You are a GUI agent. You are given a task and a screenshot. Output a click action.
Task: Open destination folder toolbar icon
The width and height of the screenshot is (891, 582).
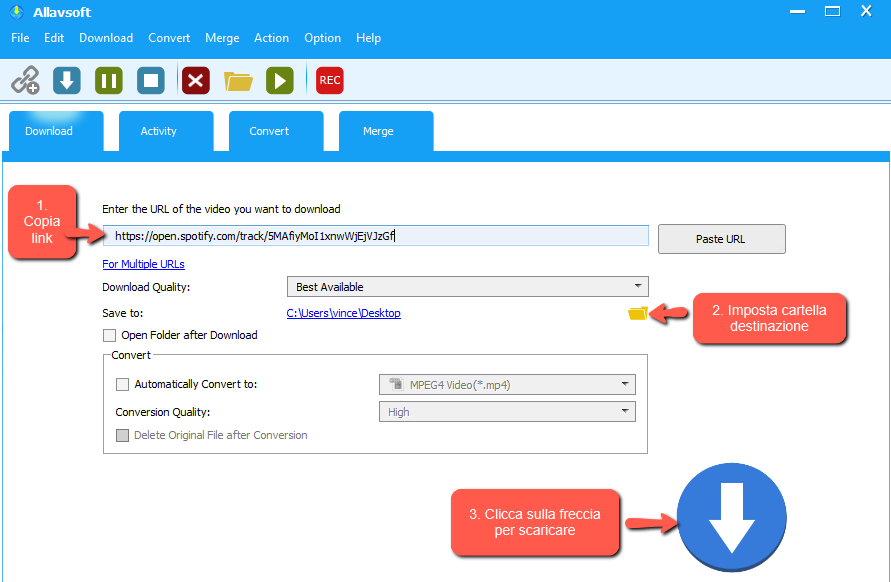(x=238, y=81)
